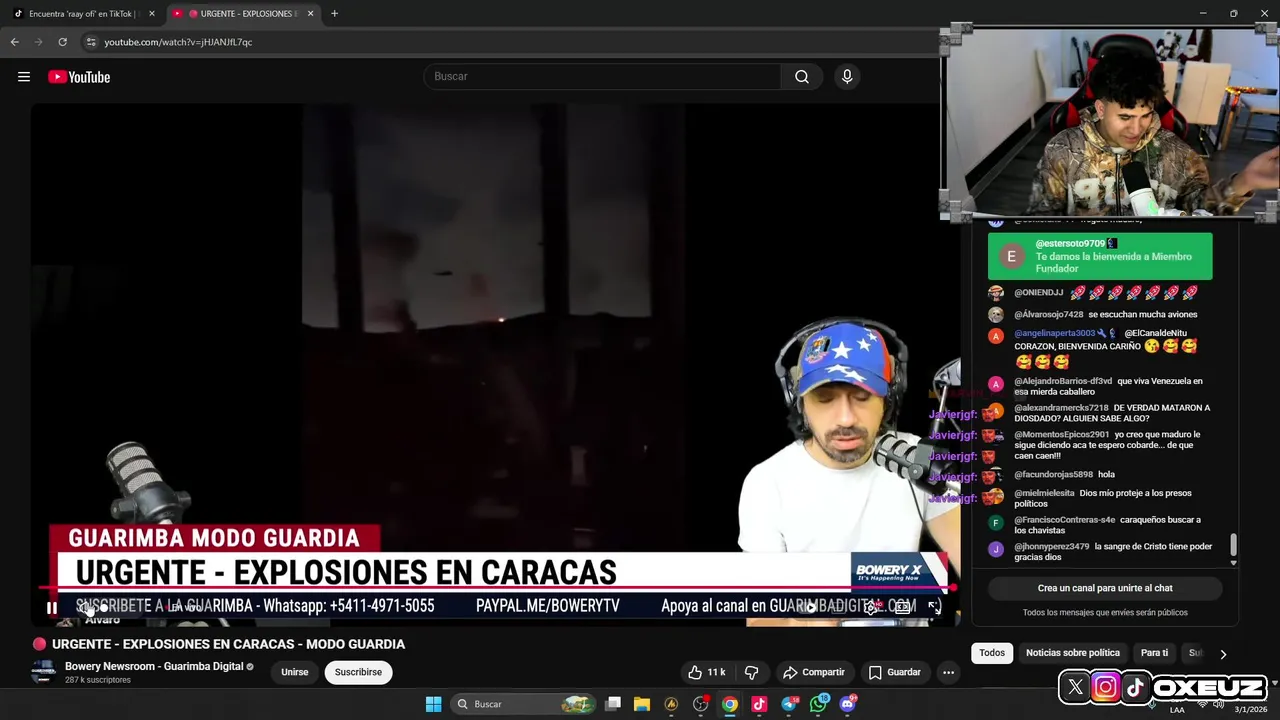1280x720 pixels.
Task: Click @MomentosEpicos2901 chat message
Action: (x=1100, y=445)
